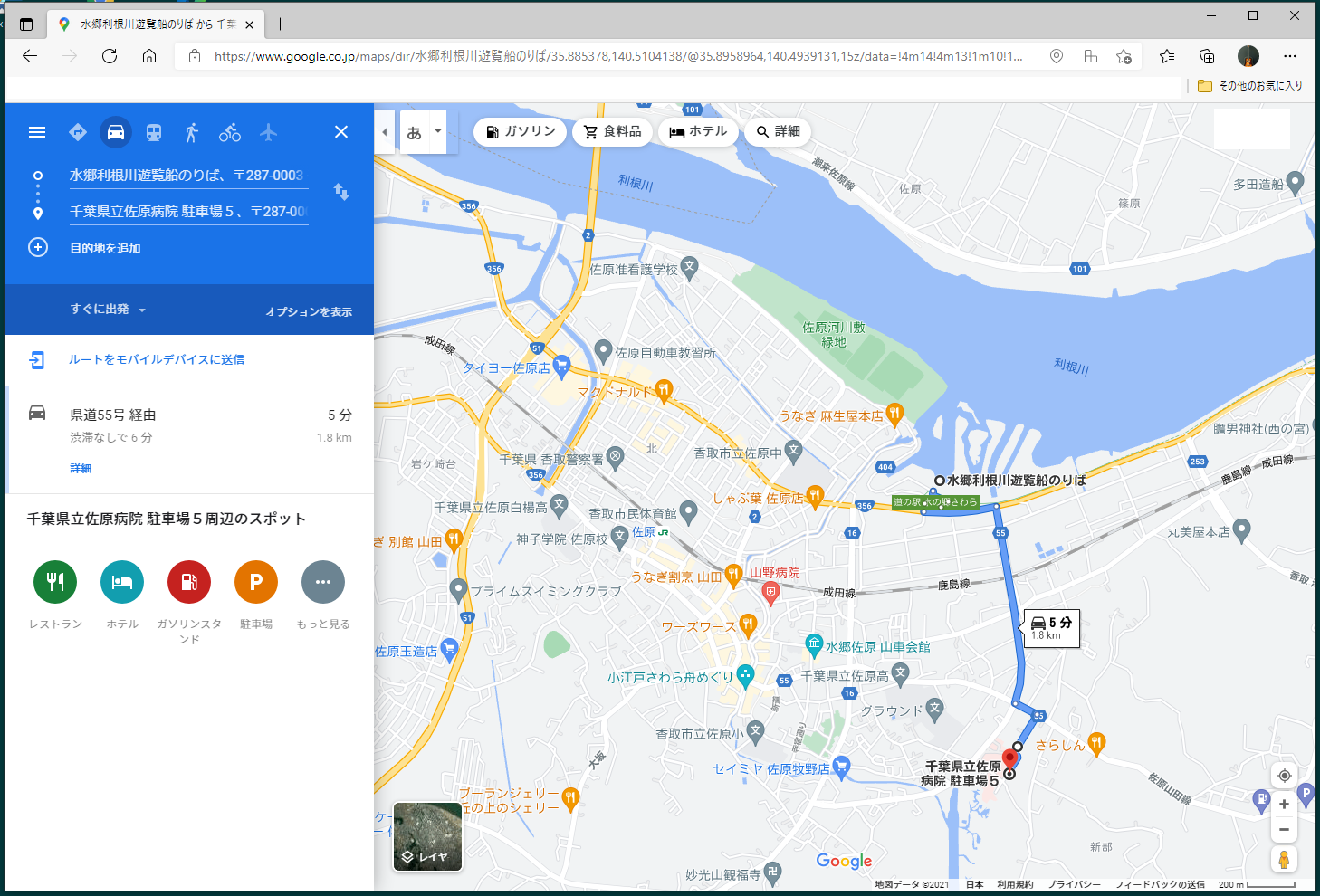The height and width of the screenshot is (896, 1320).
Task: Open the すぐに出発 departure time dropdown
Action: 108,310
